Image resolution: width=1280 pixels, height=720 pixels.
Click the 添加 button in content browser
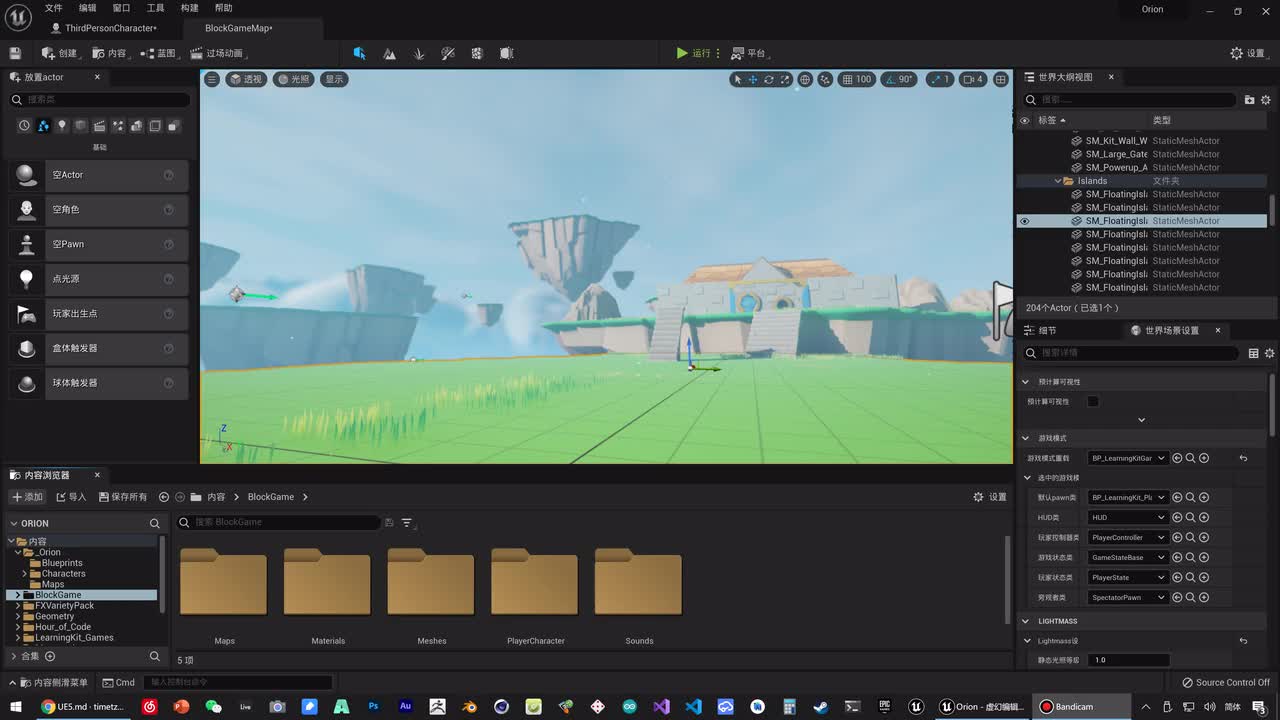click(28, 497)
